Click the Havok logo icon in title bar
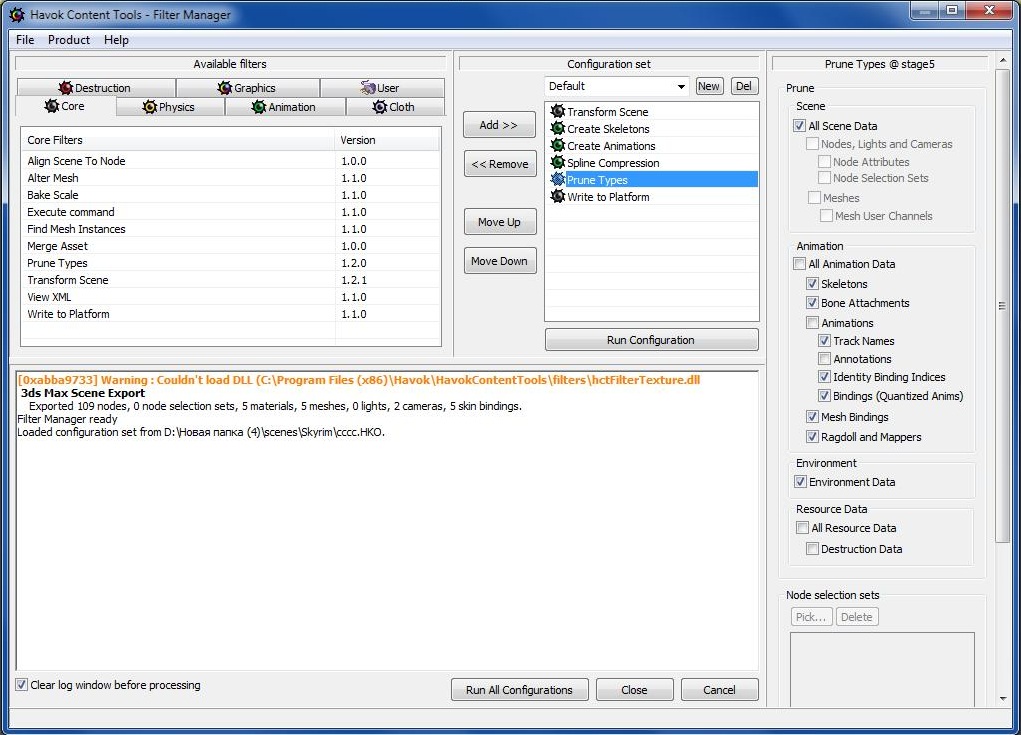This screenshot has width=1021, height=735. tap(18, 14)
